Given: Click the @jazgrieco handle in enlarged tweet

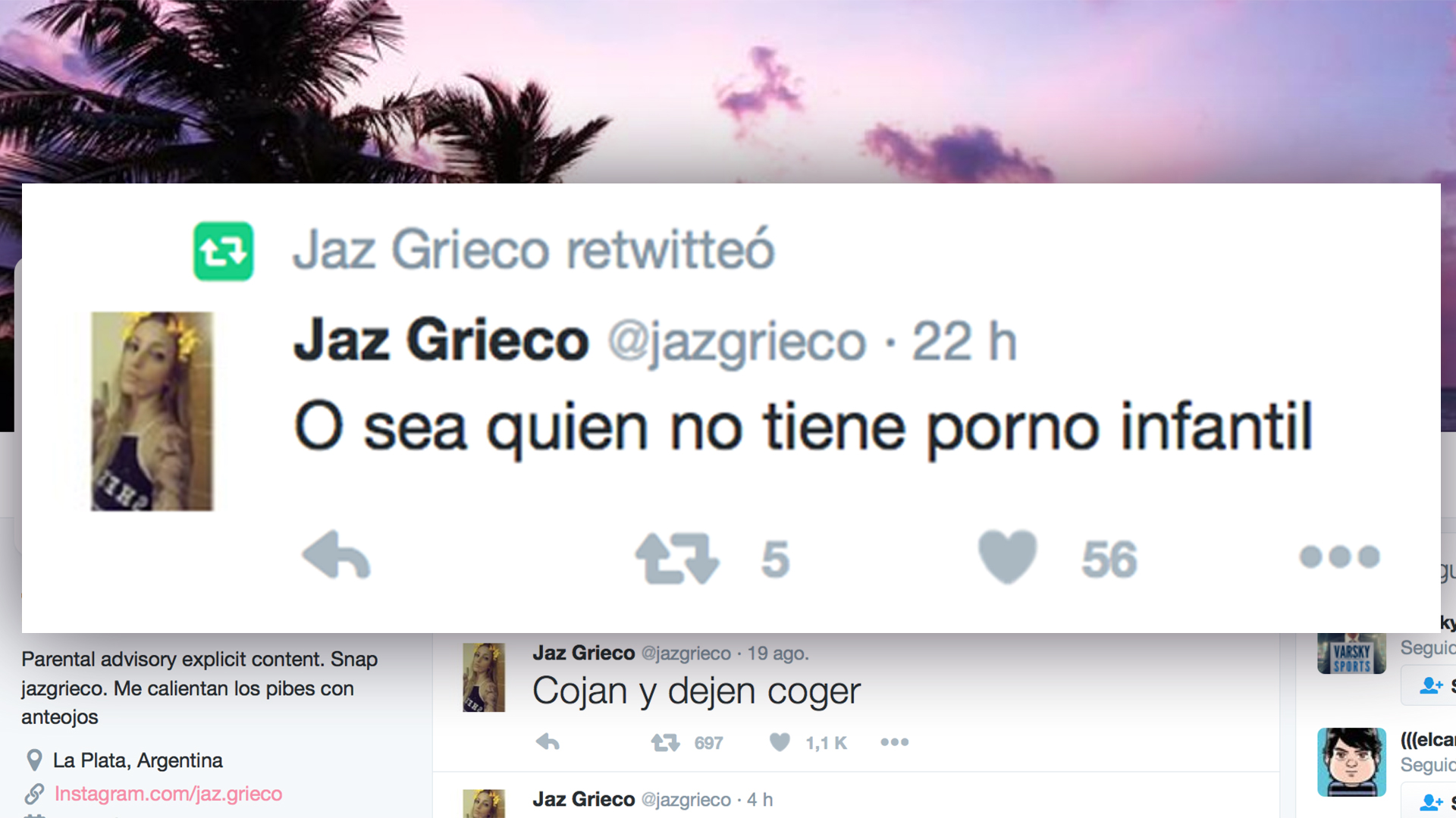Looking at the screenshot, I should (736, 342).
